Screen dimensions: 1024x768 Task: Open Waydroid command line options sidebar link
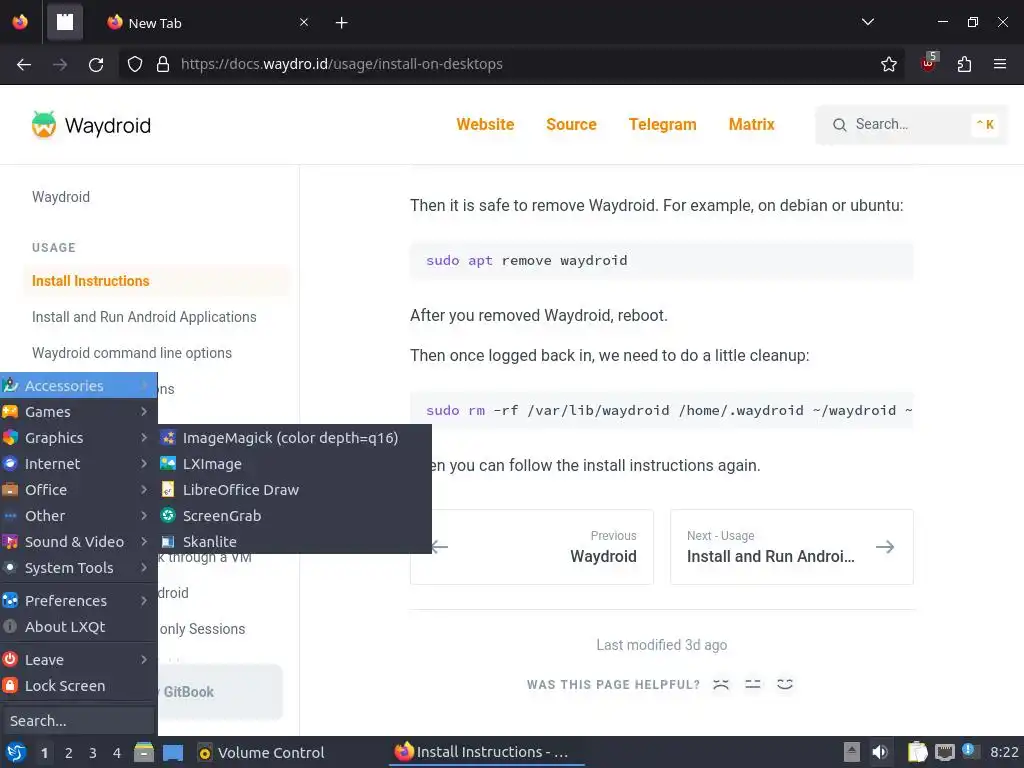click(x=132, y=353)
